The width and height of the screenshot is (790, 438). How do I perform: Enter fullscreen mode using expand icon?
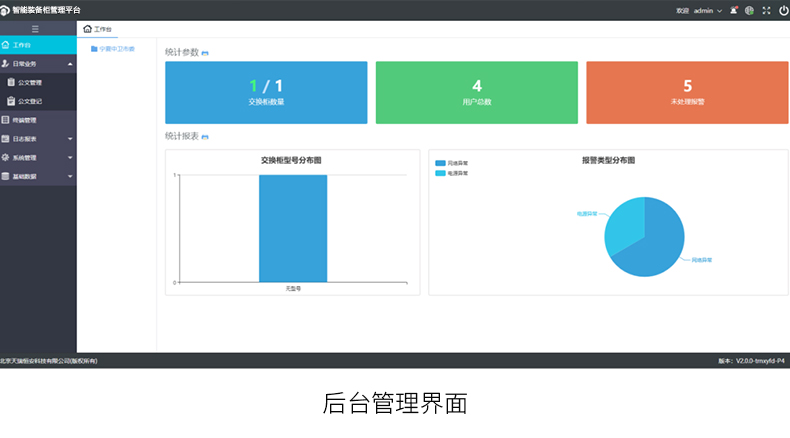[766, 10]
